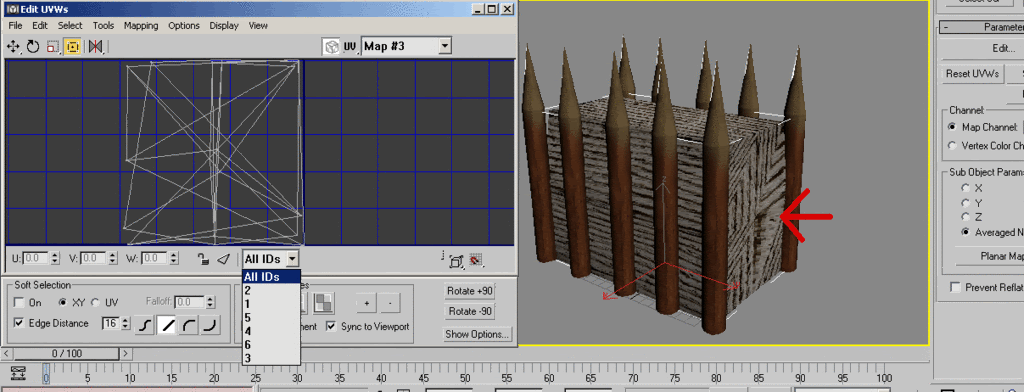
Task: Click the Edit... button in Parameters
Action: (x=1003, y=48)
